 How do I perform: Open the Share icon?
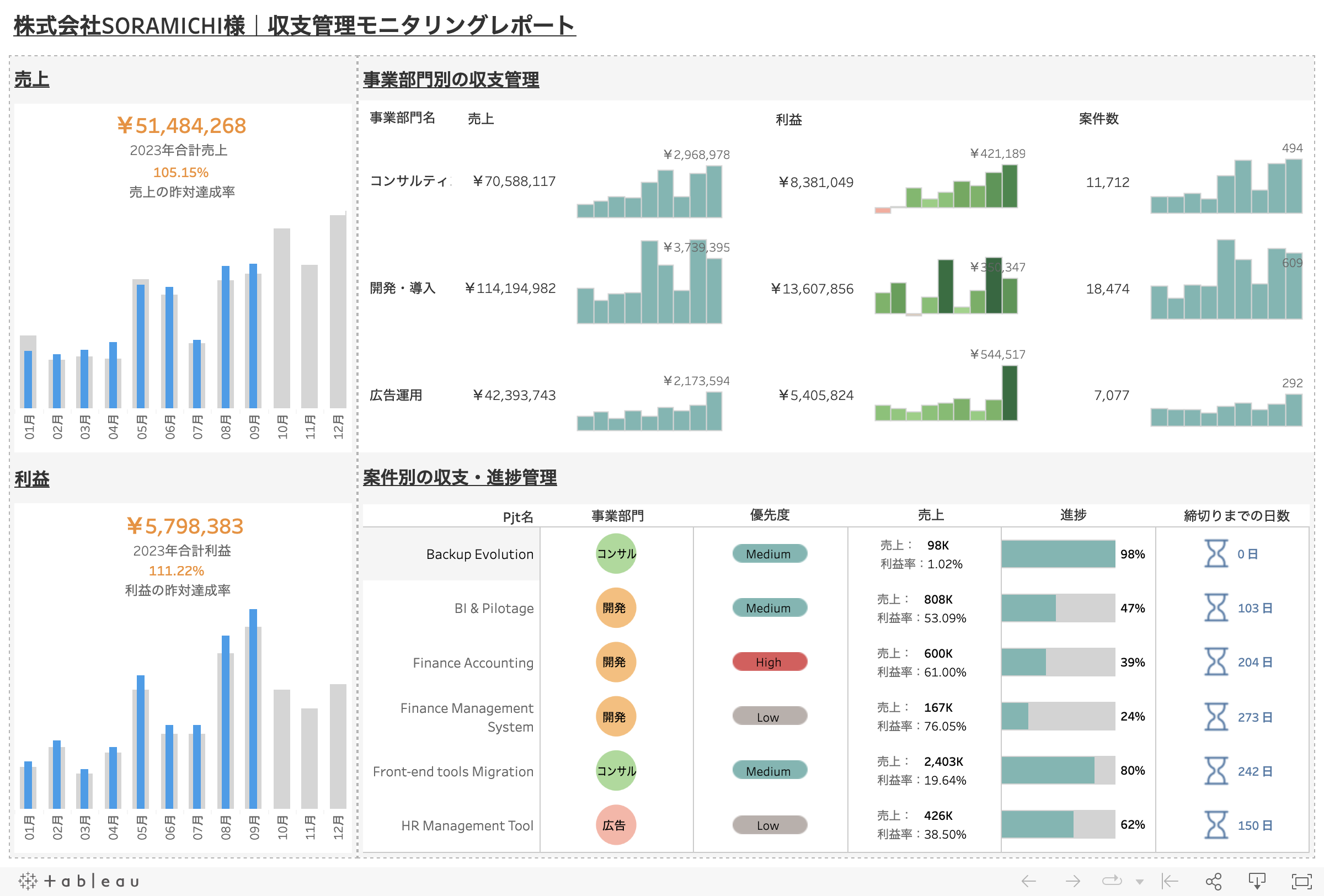pyautogui.click(x=1214, y=882)
